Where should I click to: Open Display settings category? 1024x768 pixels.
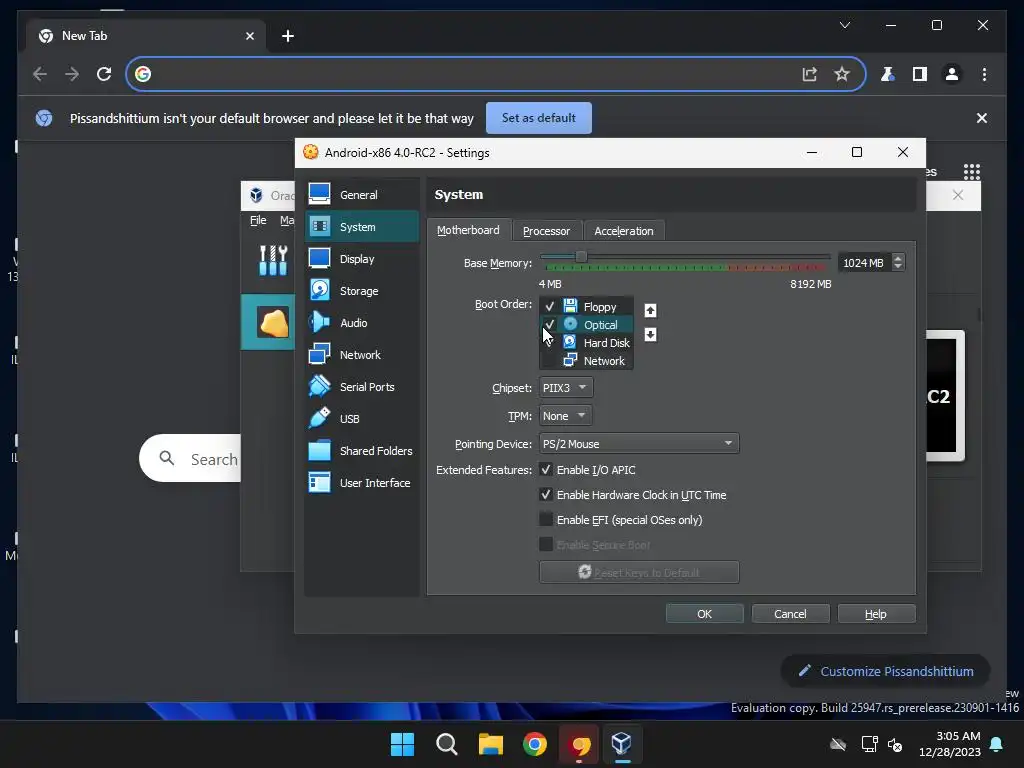click(361, 259)
